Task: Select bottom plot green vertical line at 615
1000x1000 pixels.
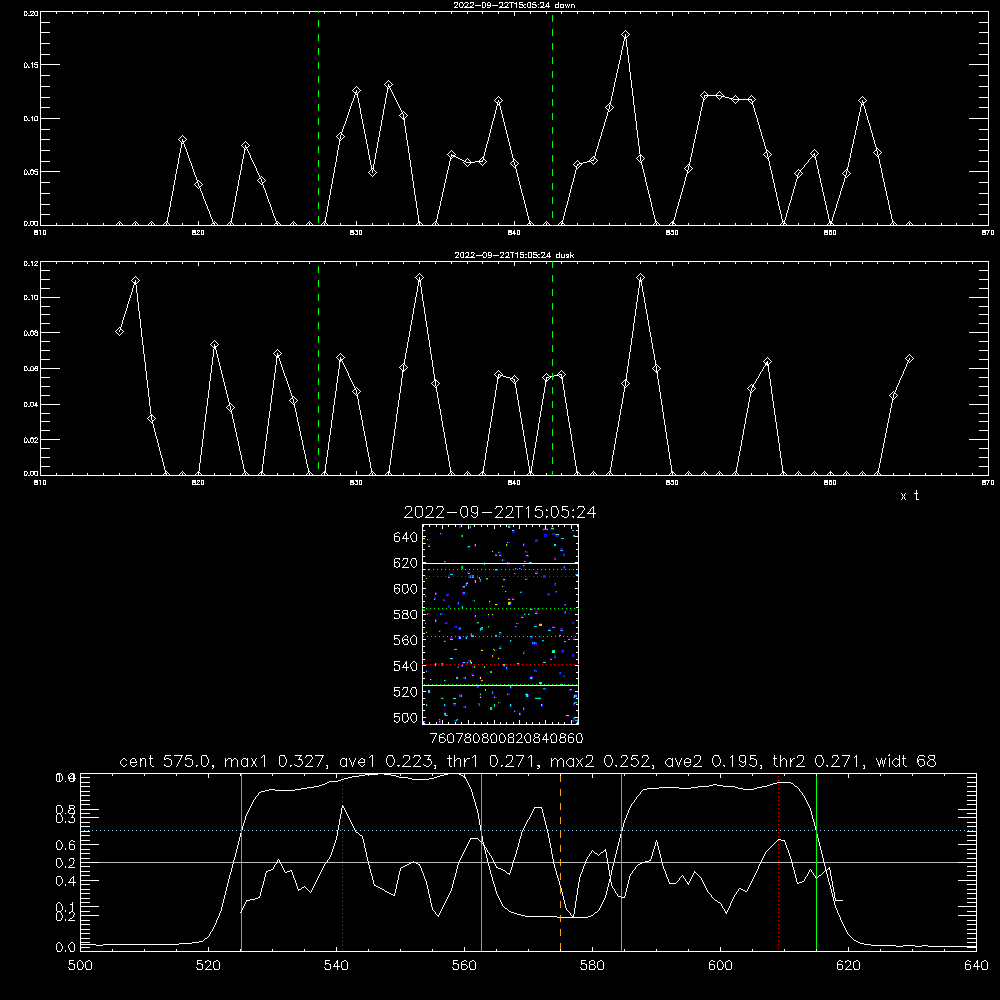Action: point(816,862)
